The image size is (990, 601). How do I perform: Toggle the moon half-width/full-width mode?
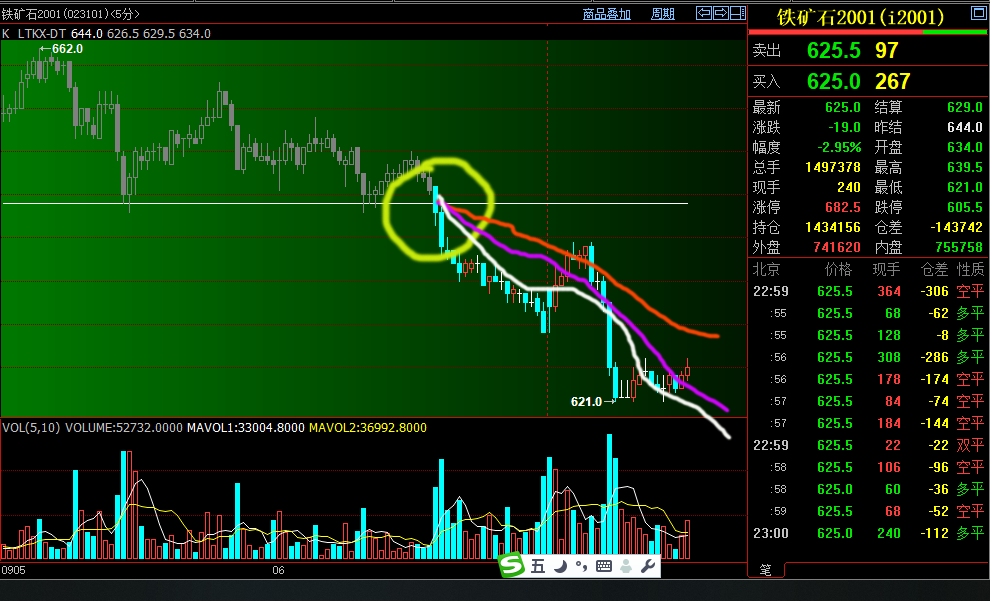(x=560, y=567)
